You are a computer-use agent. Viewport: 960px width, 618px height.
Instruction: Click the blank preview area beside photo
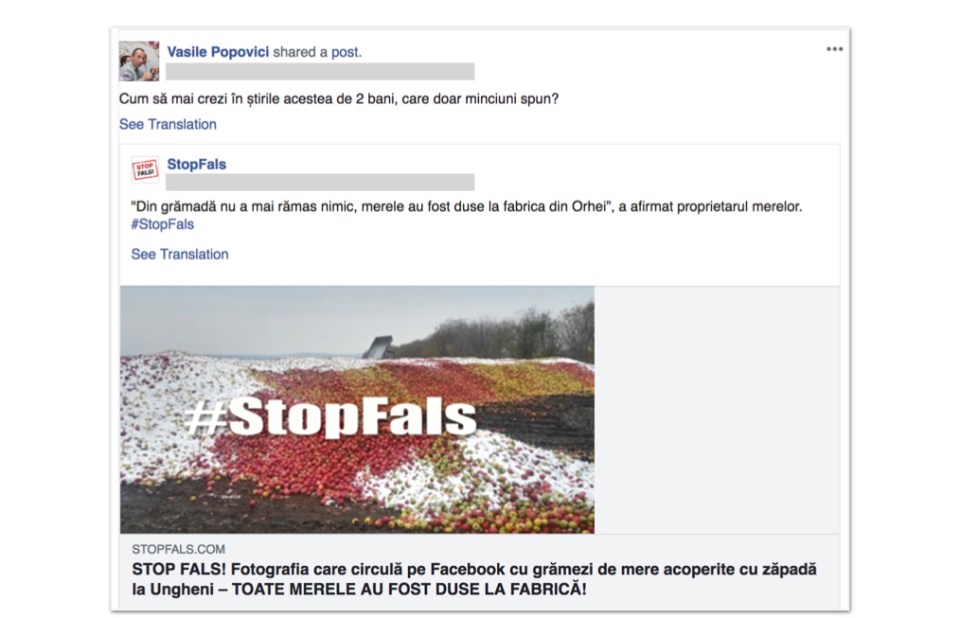(717, 409)
